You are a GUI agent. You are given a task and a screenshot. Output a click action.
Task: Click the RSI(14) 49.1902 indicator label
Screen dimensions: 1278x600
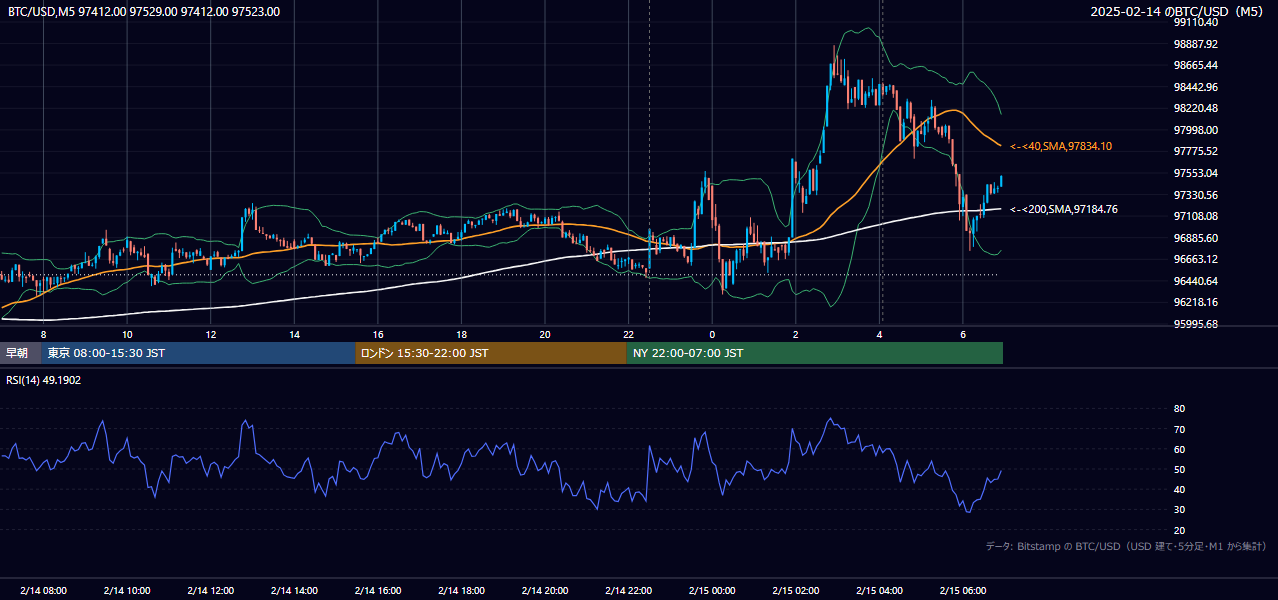pyautogui.click(x=44, y=380)
